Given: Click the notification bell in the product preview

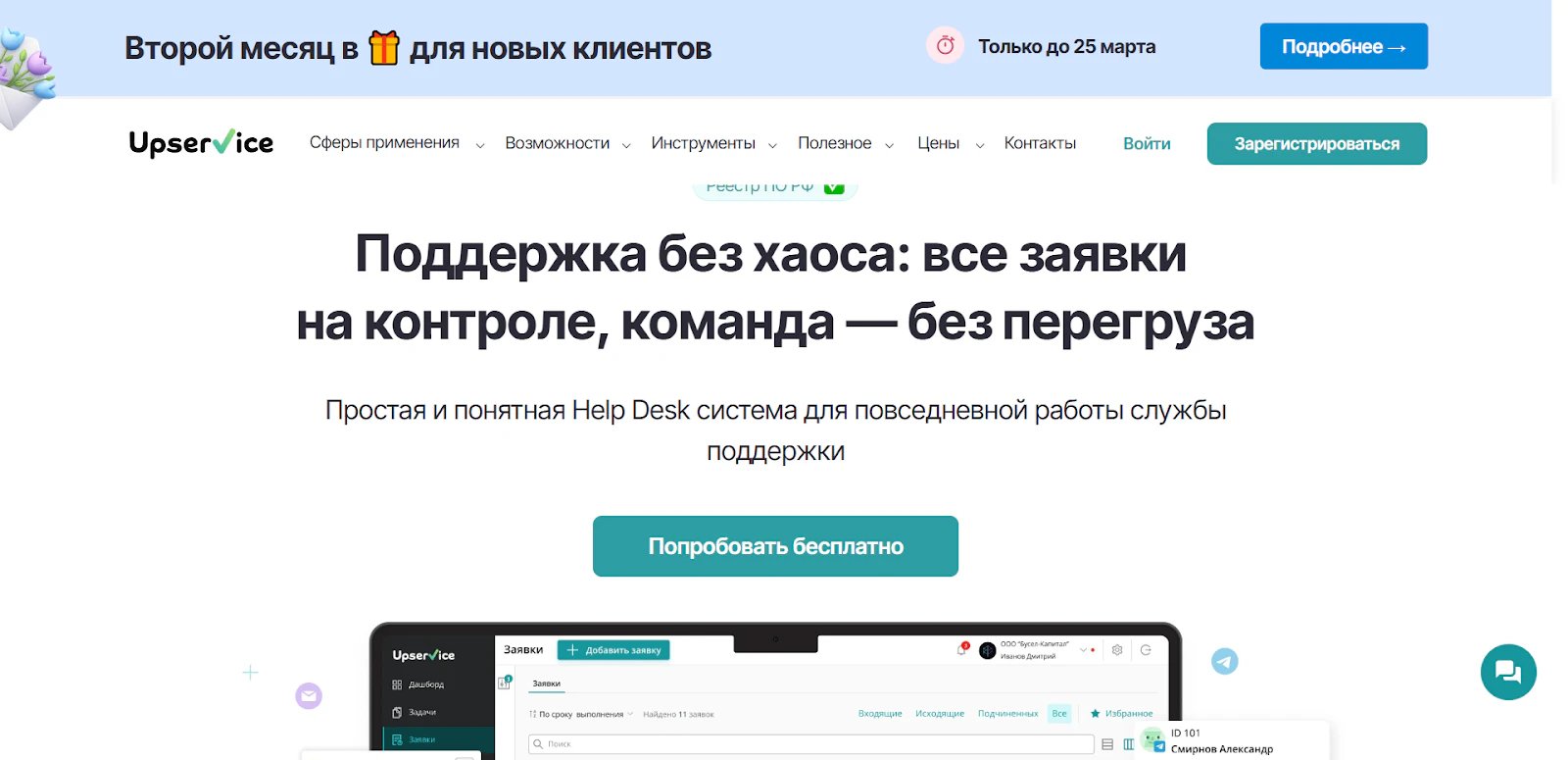Looking at the screenshot, I should [x=961, y=649].
